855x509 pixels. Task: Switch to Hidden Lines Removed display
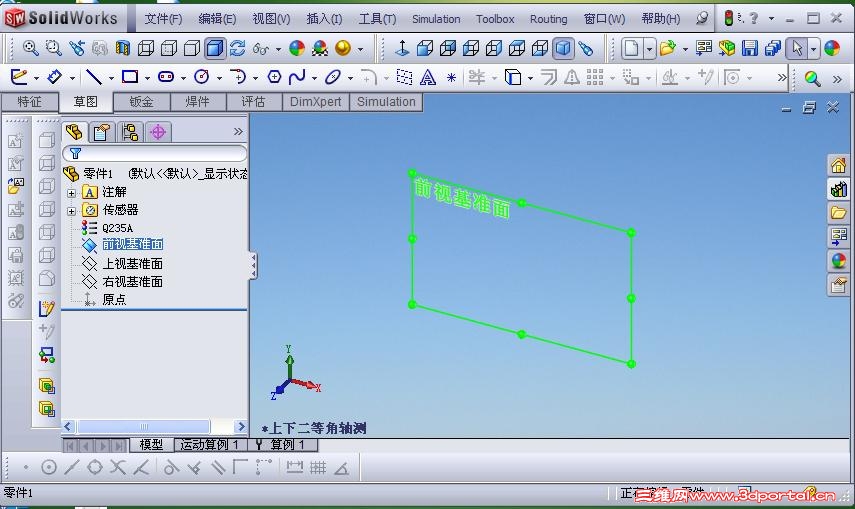[191, 49]
